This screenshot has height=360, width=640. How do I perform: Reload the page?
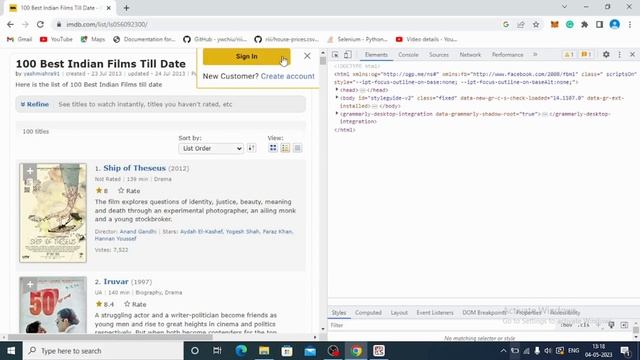tap(40, 24)
